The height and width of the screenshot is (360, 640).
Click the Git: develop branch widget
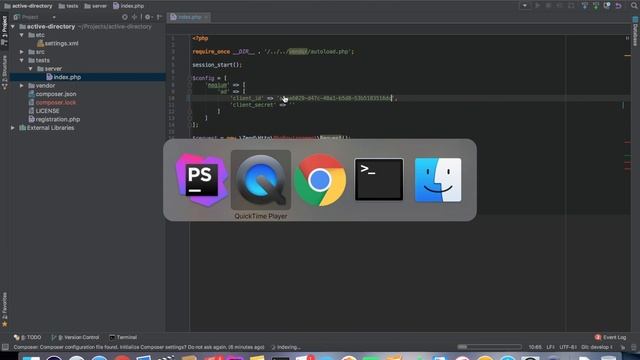(x=597, y=347)
